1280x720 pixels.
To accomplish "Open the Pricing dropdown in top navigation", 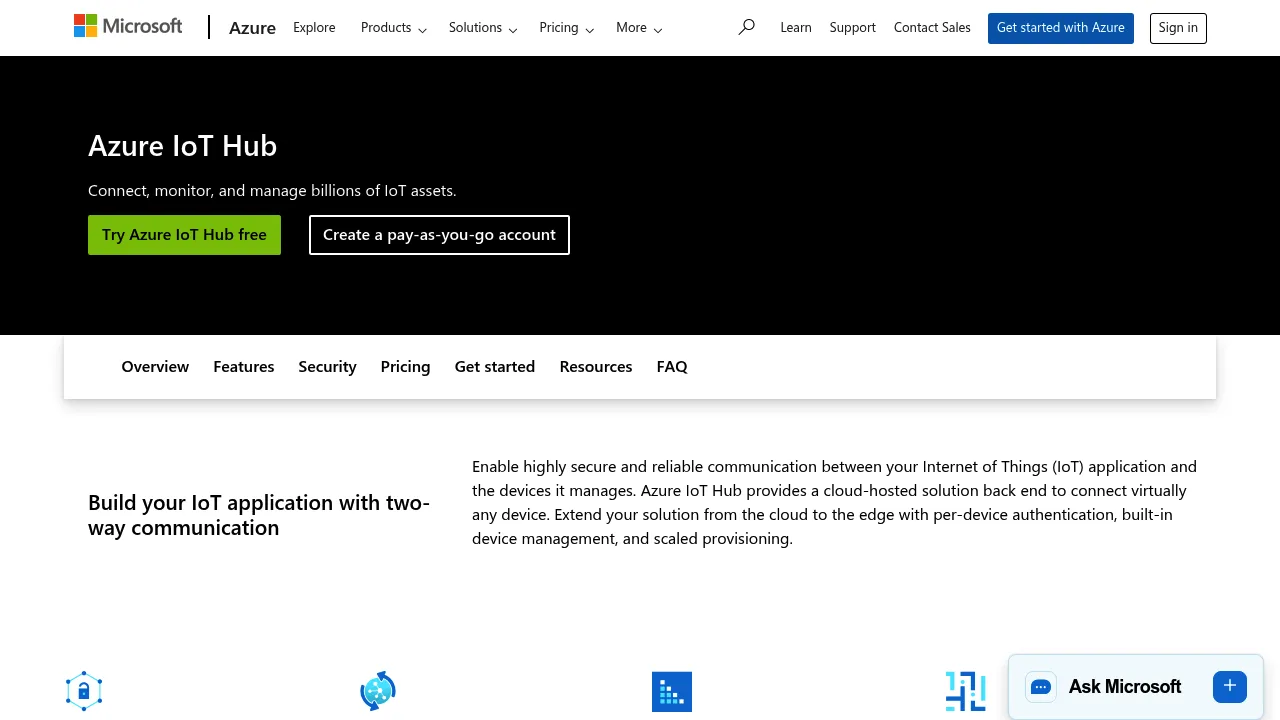I will point(566,28).
